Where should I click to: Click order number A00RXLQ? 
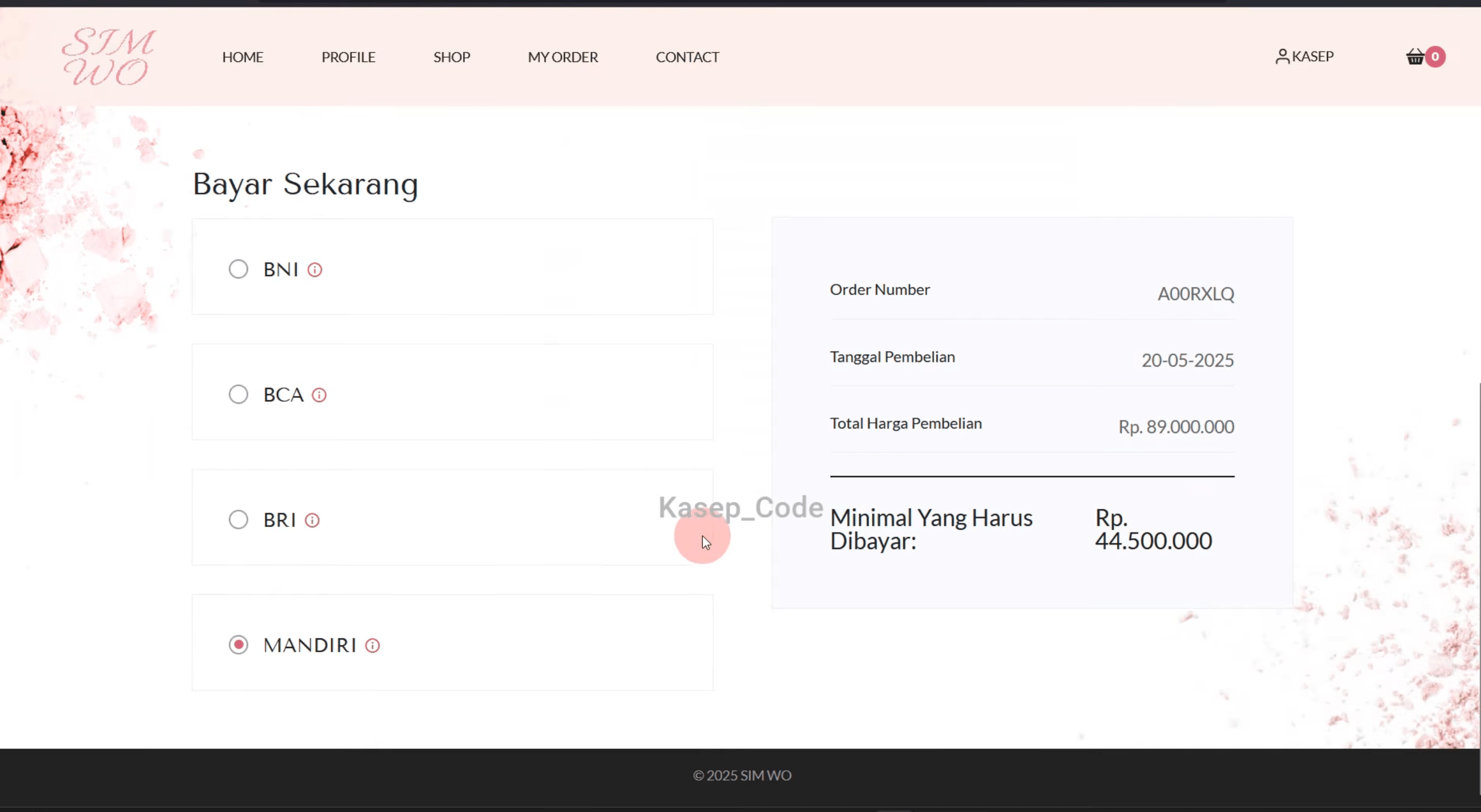[x=1195, y=294]
